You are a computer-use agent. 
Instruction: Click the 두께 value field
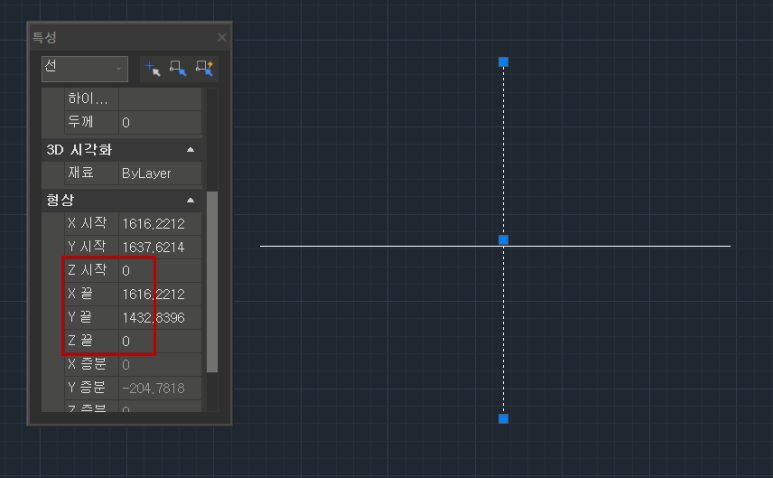(160, 122)
